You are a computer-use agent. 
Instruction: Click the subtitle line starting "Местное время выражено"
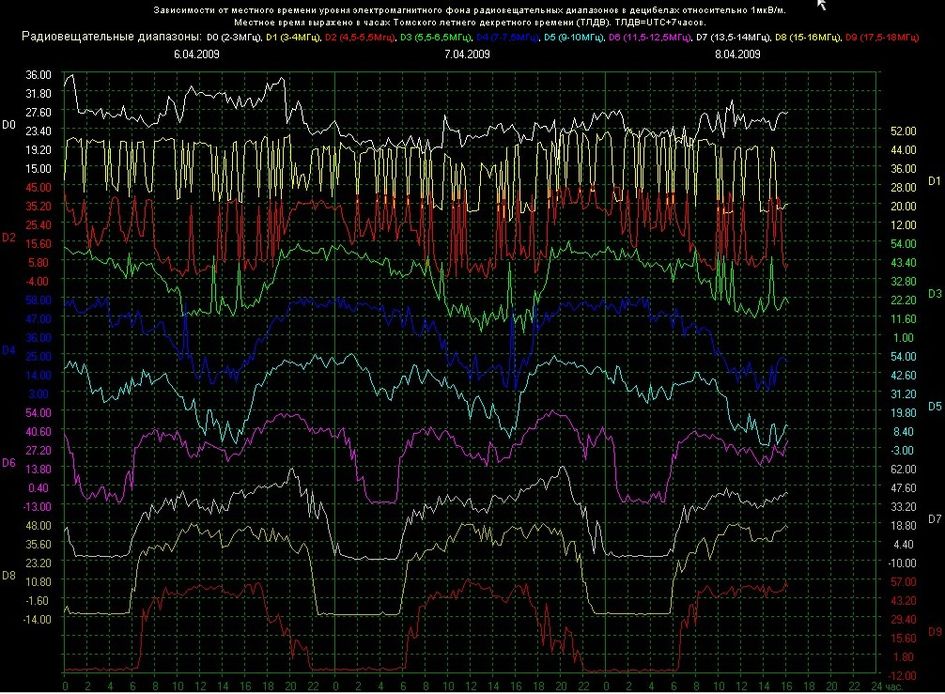470,22
